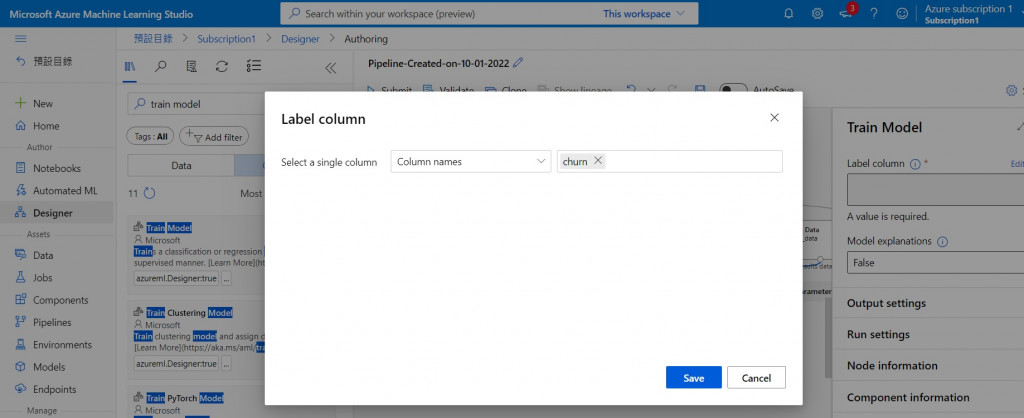Click the Train Model component icon

point(138,227)
